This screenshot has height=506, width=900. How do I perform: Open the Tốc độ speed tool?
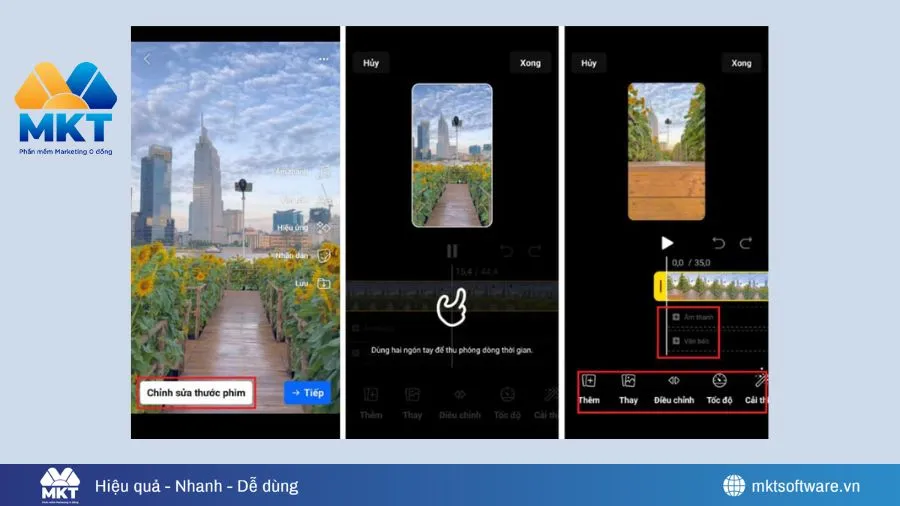pos(719,389)
